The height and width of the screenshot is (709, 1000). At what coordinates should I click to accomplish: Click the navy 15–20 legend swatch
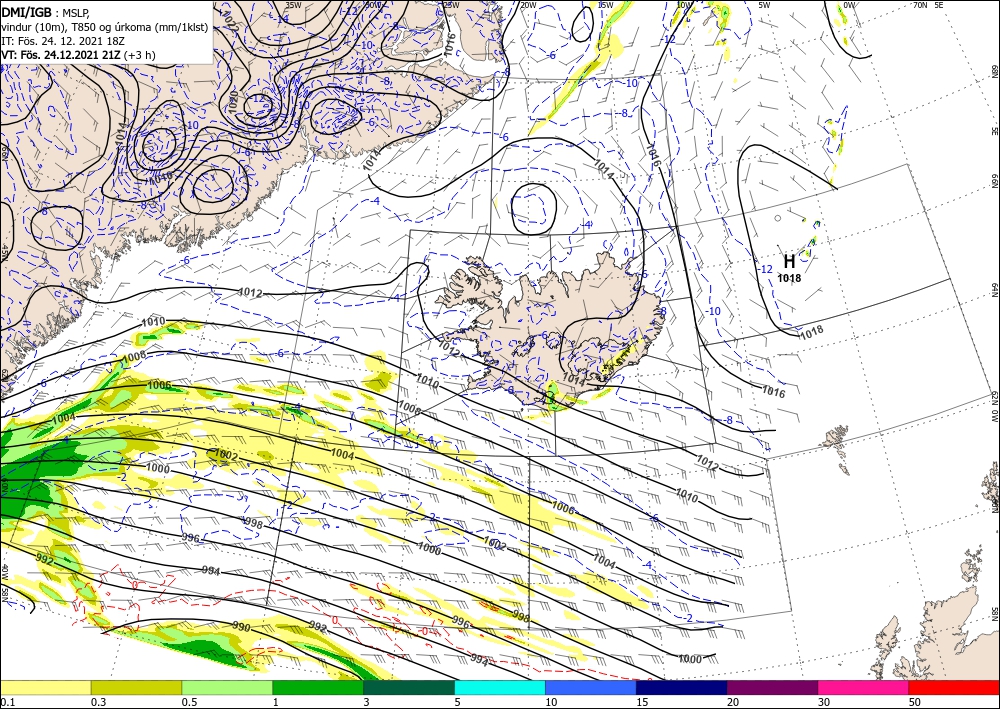[x=682, y=687]
